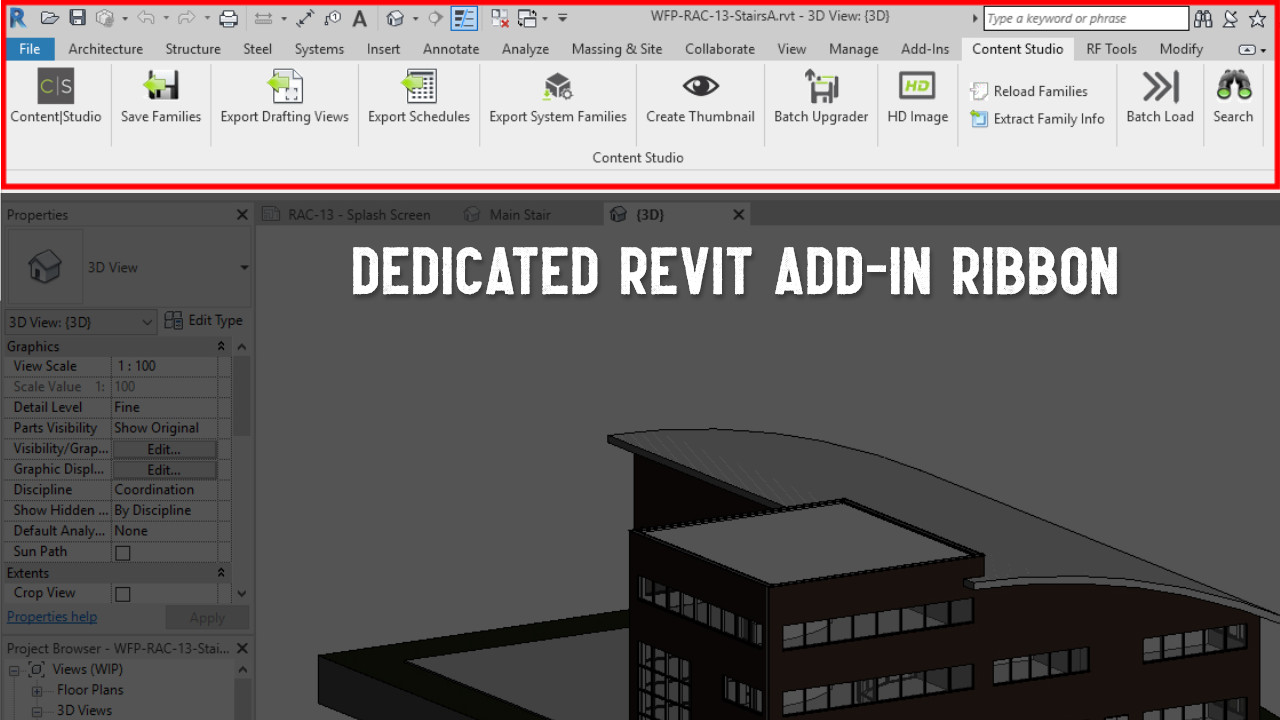Click Extract Family Info

click(1037, 118)
